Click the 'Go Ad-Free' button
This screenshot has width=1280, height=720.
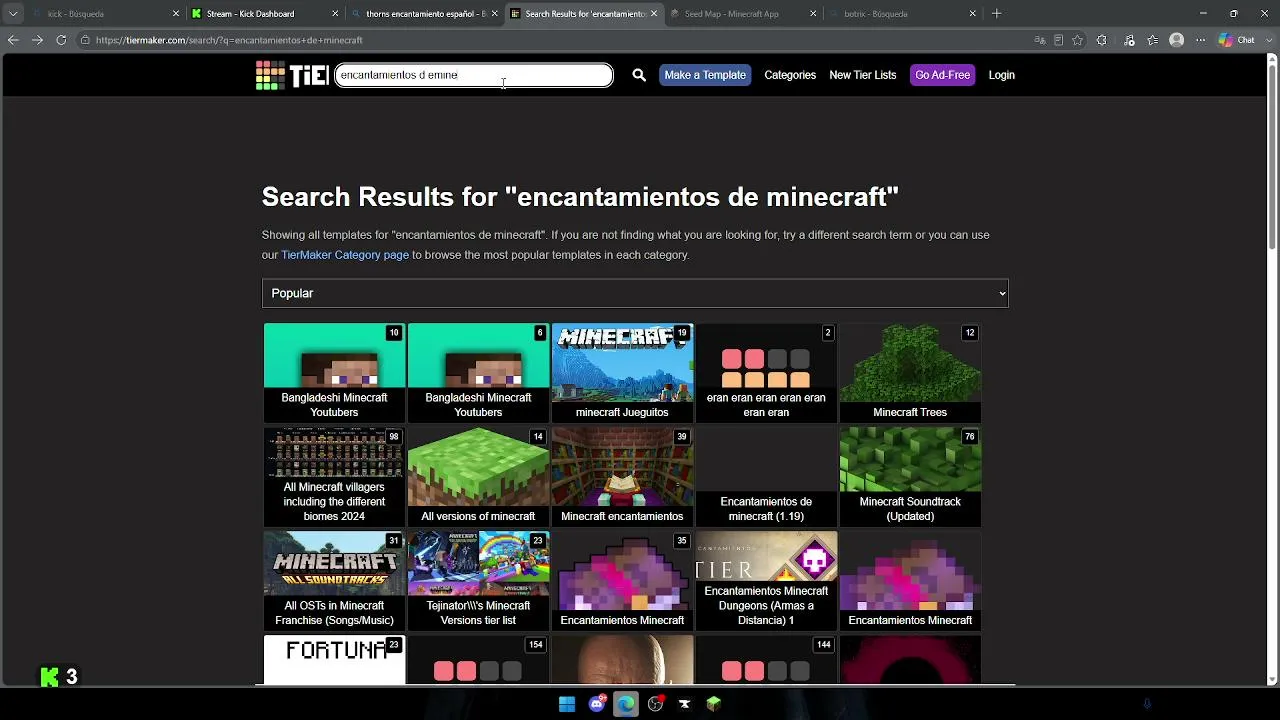click(942, 75)
